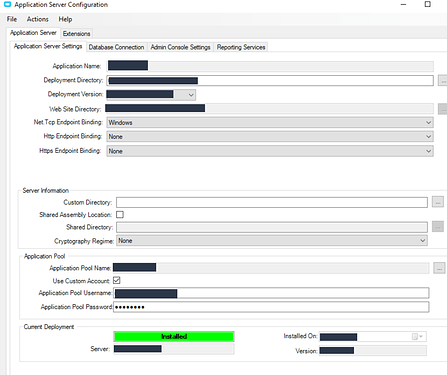Viewport: 447px width, 375px height.
Task: Toggle the Shared Assembly Location checkbox
Action: point(120,214)
